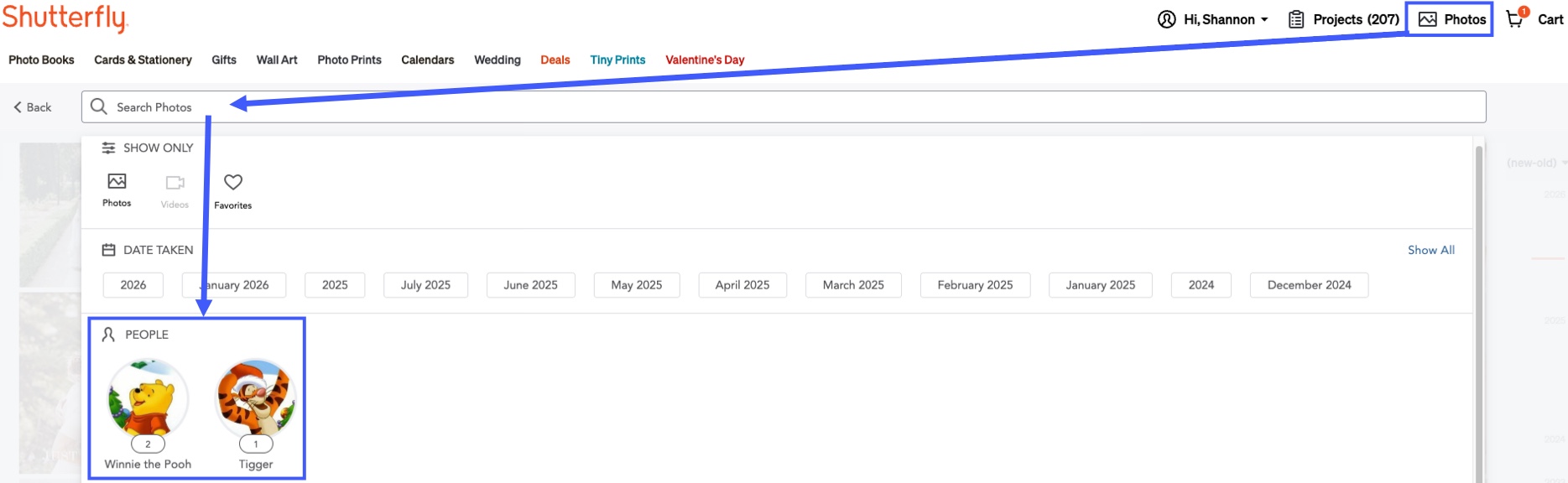Filter by date 2025
This screenshot has height=483, width=1568.
(x=335, y=285)
